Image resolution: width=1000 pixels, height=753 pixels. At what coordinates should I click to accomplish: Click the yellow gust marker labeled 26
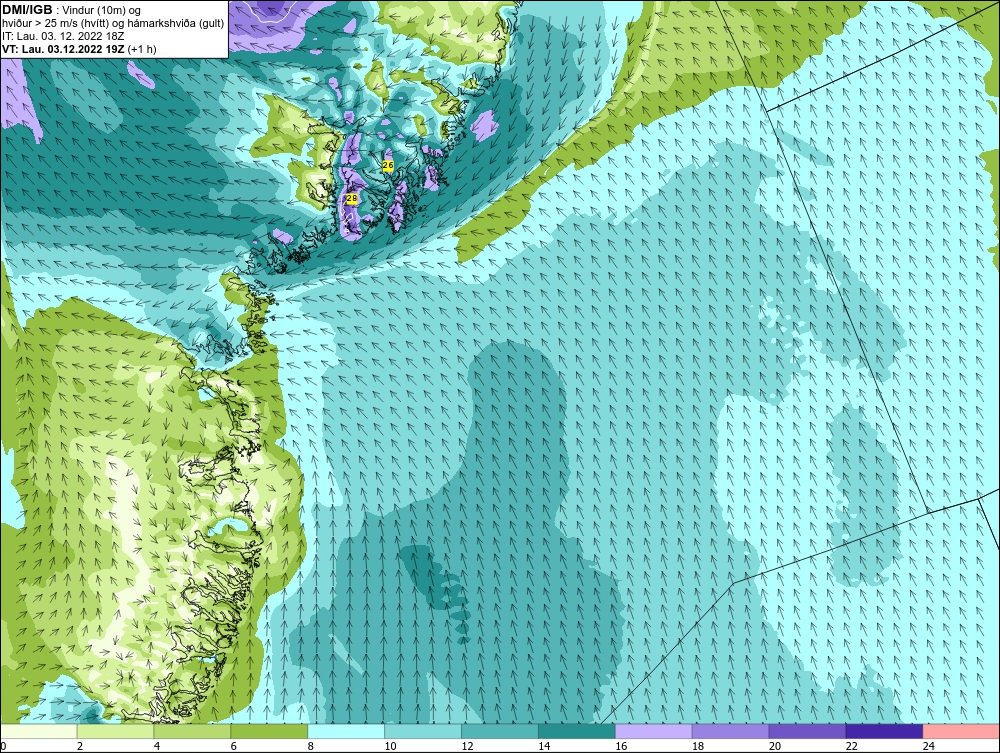388,166
